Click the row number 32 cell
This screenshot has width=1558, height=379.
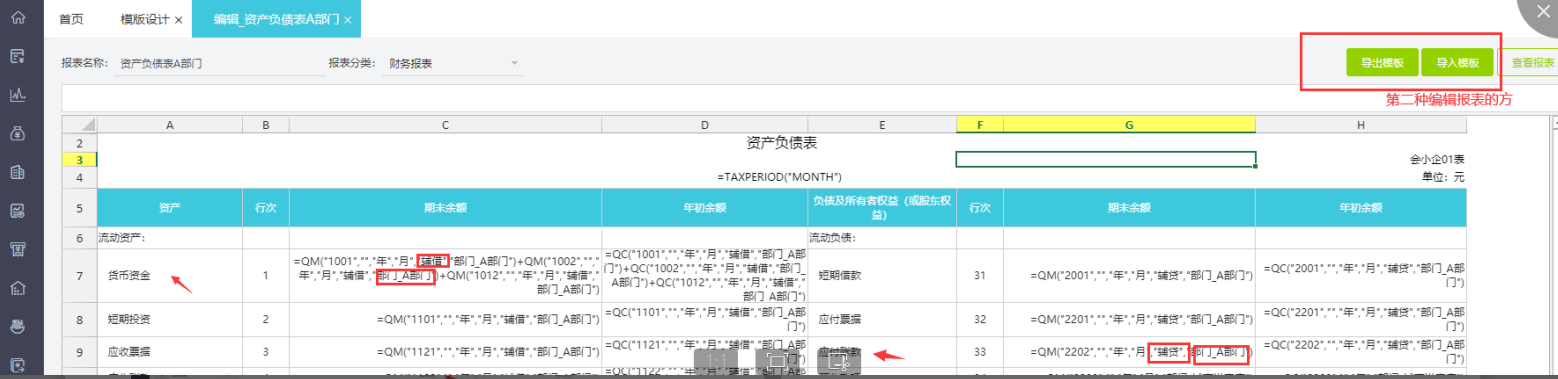(979, 319)
